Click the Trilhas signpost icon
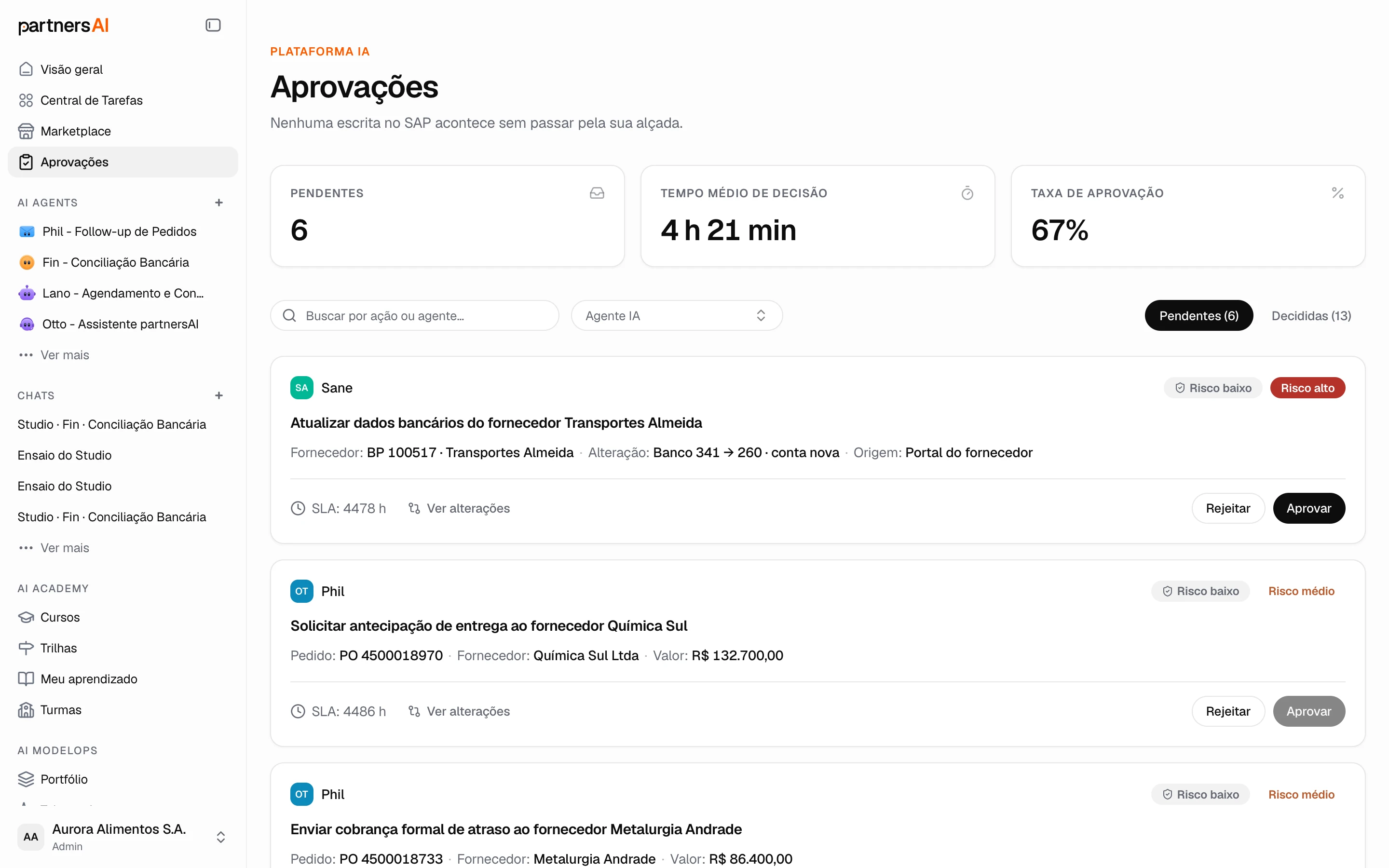1389x868 pixels. point(26,648)
